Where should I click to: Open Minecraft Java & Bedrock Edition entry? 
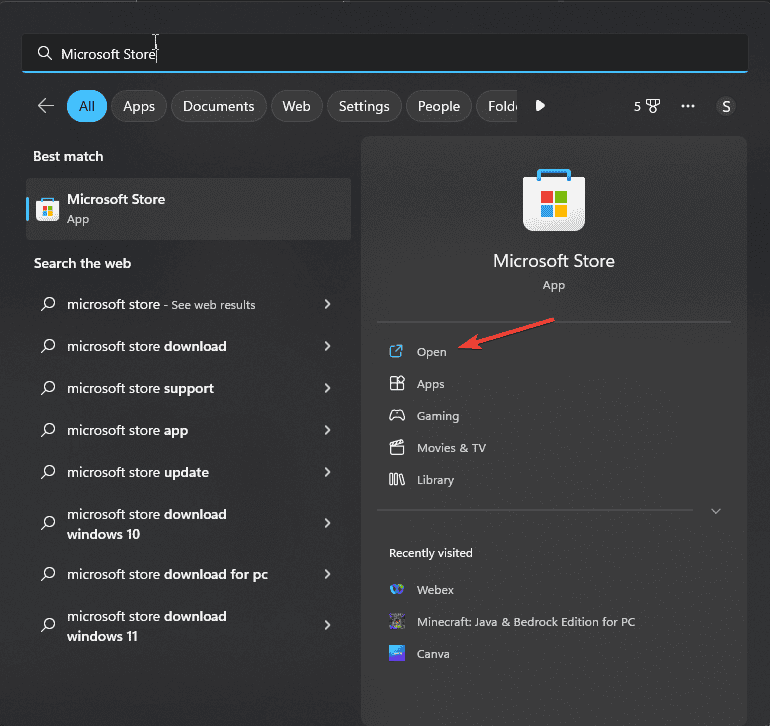point(525,622)
